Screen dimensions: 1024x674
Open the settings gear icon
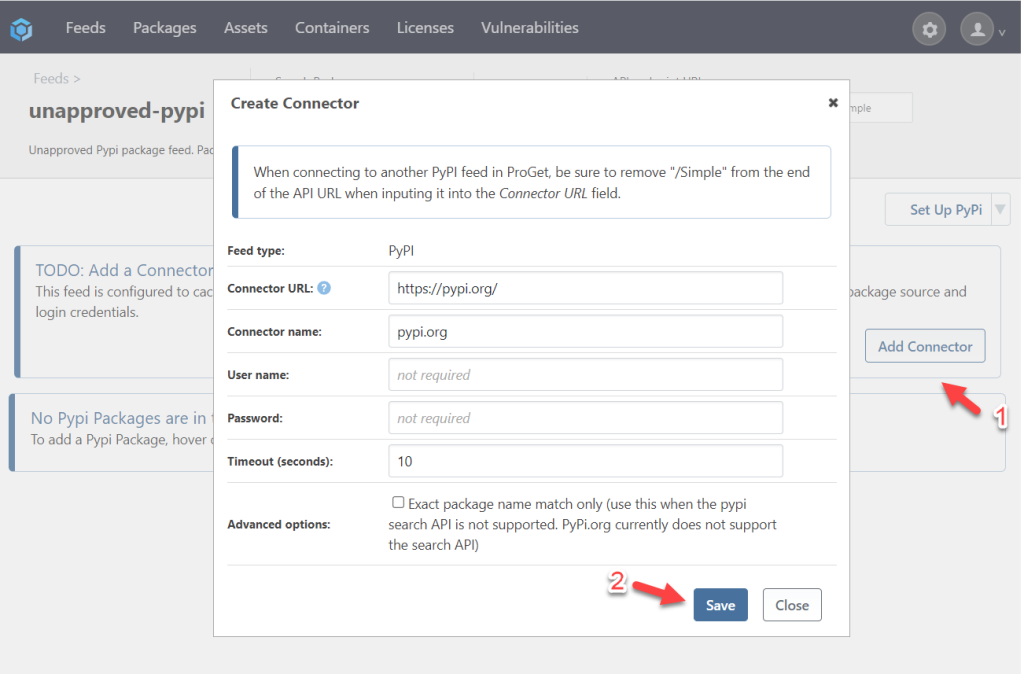[929, 30]
